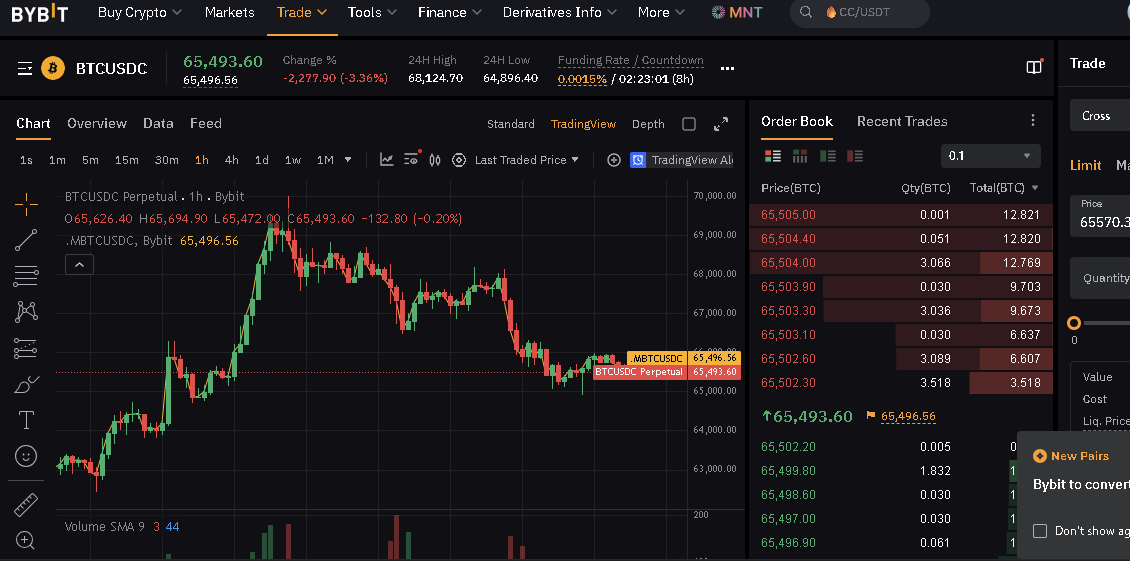
Task: Click the 65,504.00 ask price row
Action: (901, 262)
